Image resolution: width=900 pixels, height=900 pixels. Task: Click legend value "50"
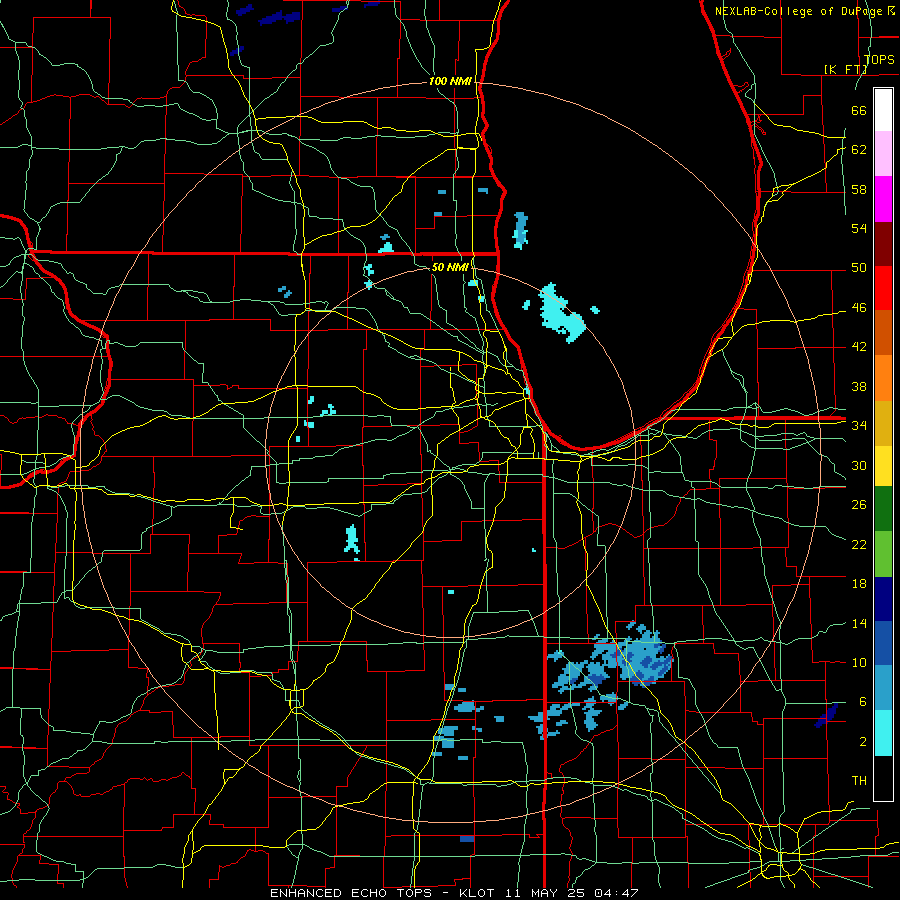pyautogui.click(x=859, y=268)
